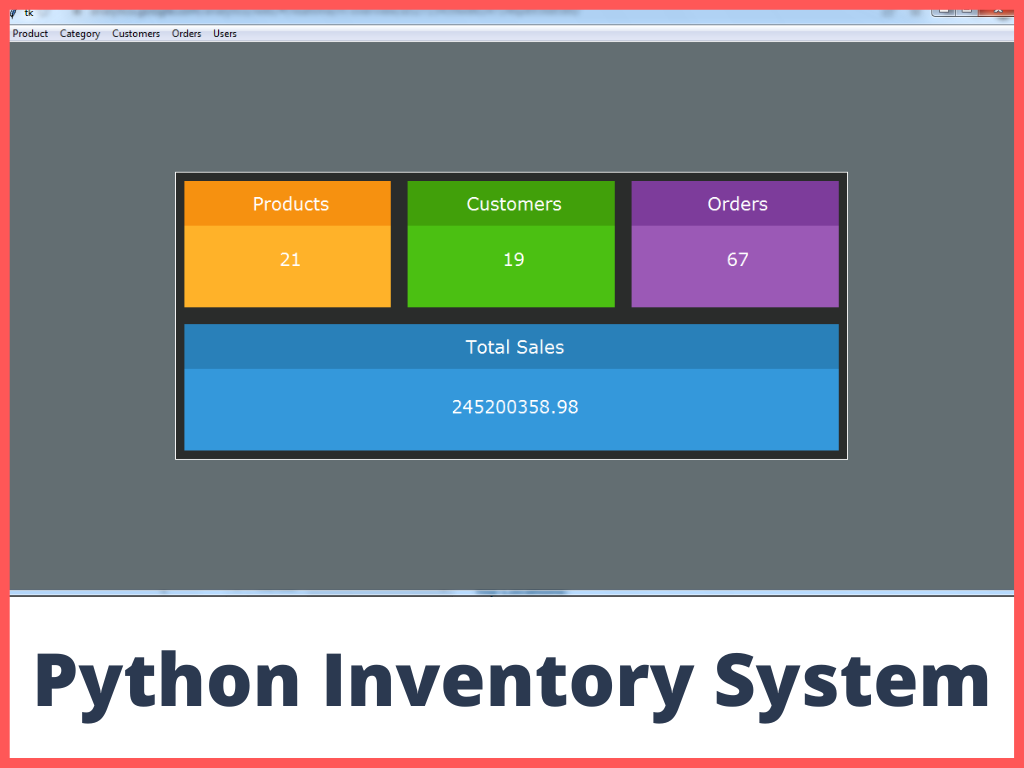The height and width of the screenshot is (768, 1024).
Task: Click the total sales value 245200358.98
Action: click(514, 407)
